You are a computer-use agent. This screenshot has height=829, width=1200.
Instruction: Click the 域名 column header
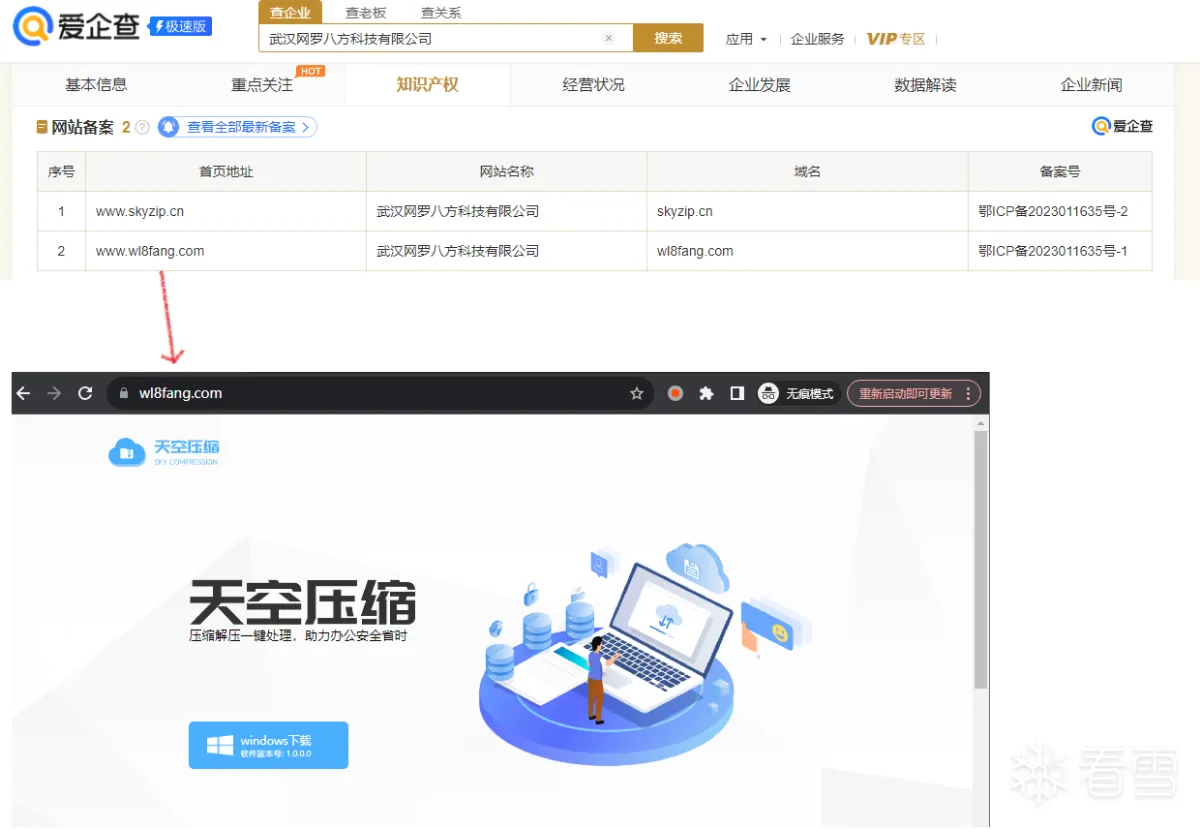(x=807, y=172)
